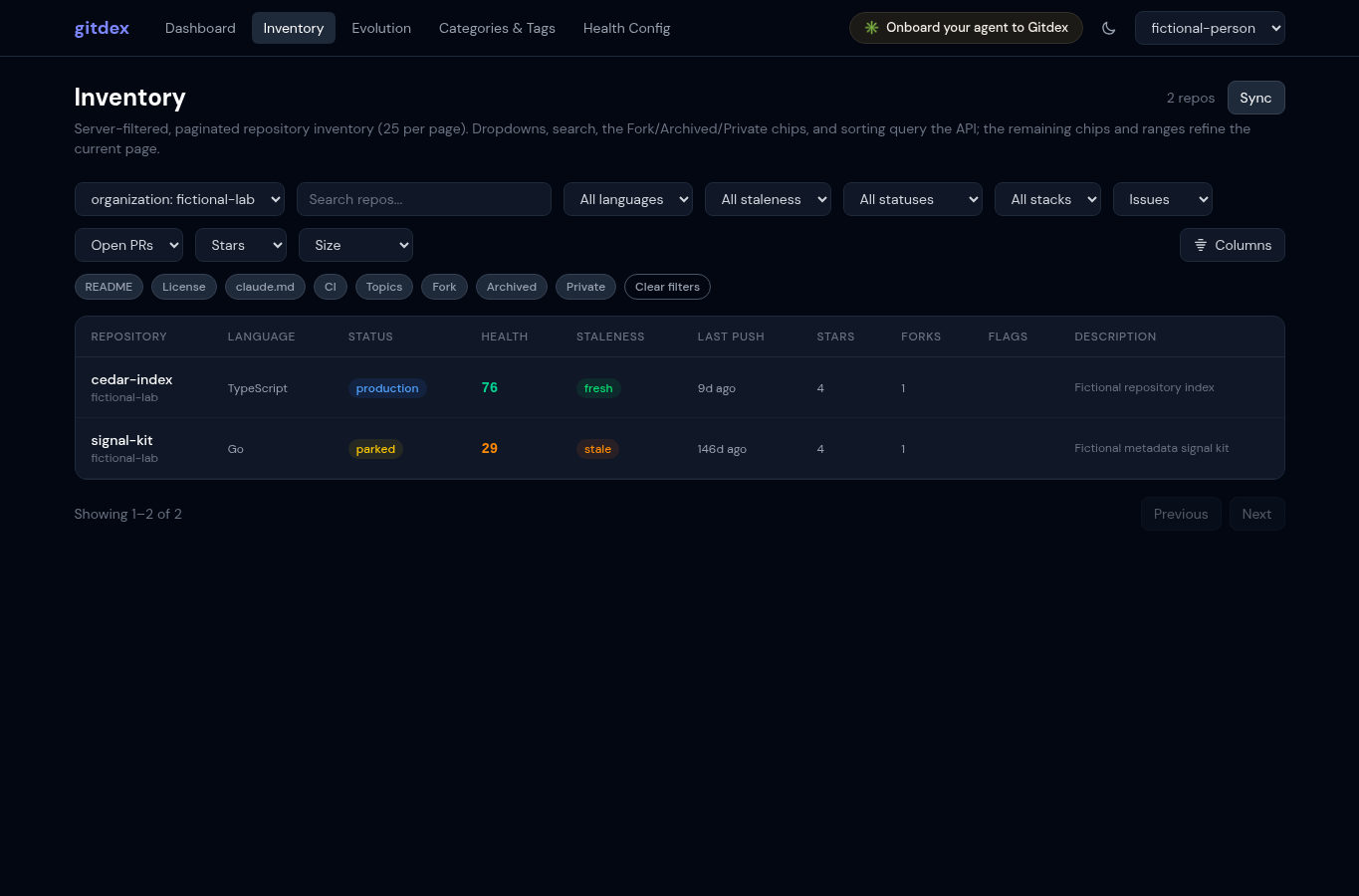Toggle the Private filter chip
The height and width of the screenshot is (896, 1359).
(x=585, y=287)
